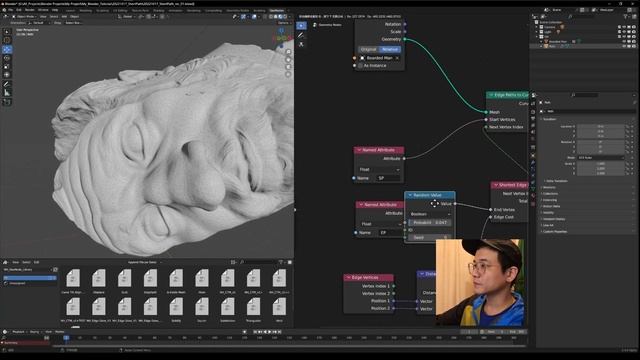This screenshot has width=640, height=360.
Task: Choose the Measure tool in viewport toolbar
Action: click(7, 93)
